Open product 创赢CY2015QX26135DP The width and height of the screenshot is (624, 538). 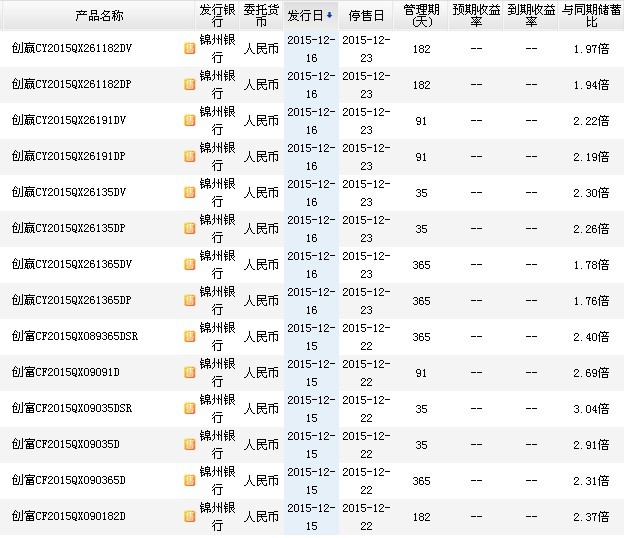tap(68, 228)
